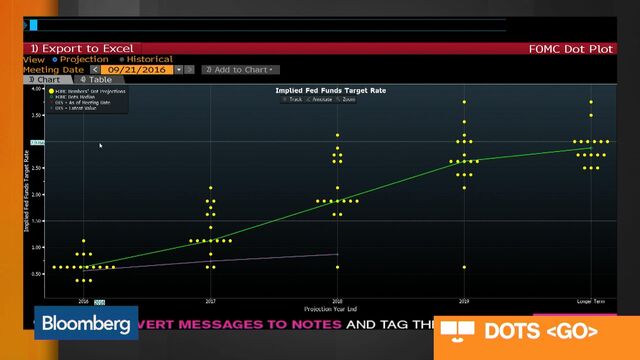Click Export to Excel button
640x360 pixels.
pos(82,49)
